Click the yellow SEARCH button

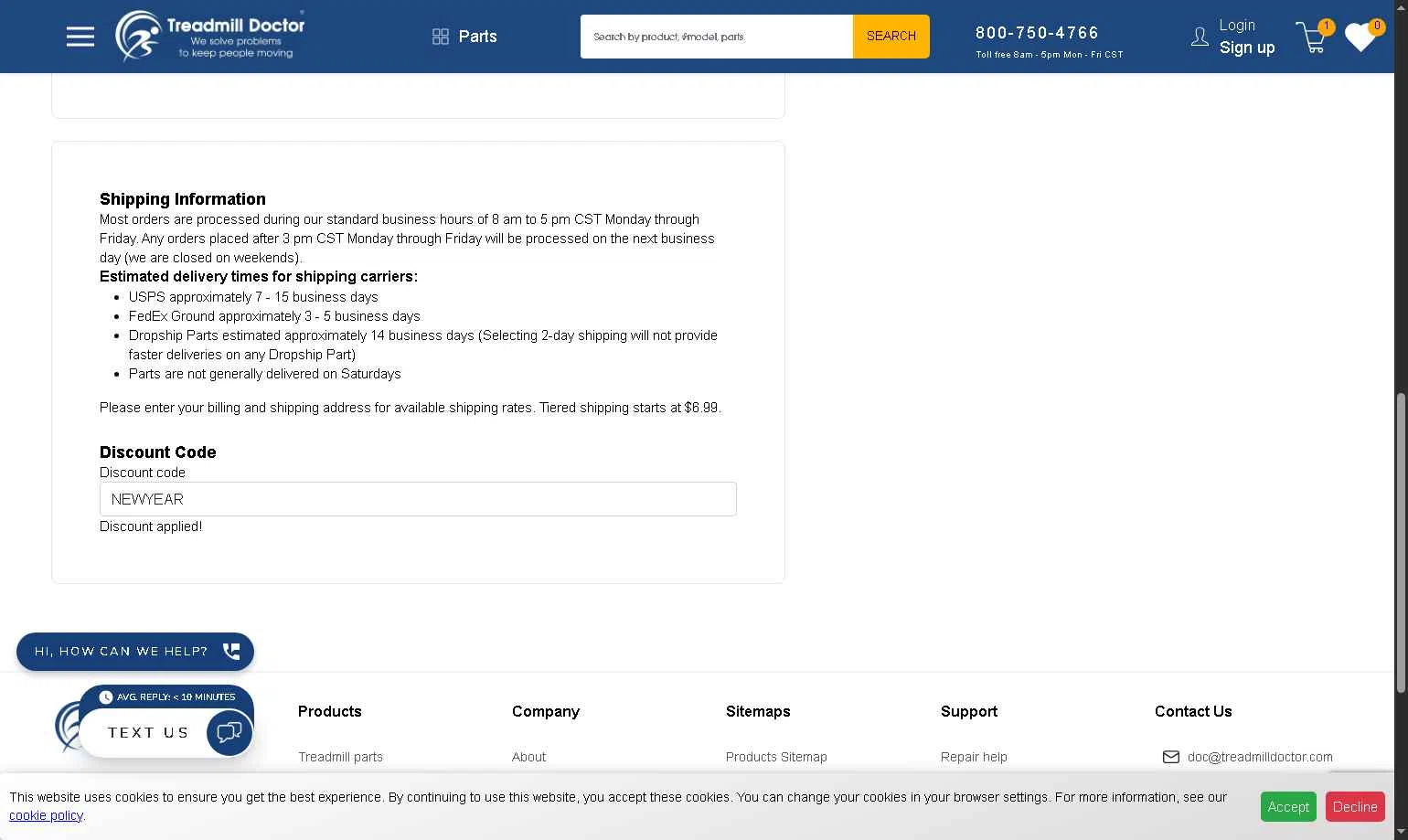click(x=891, y=37)
